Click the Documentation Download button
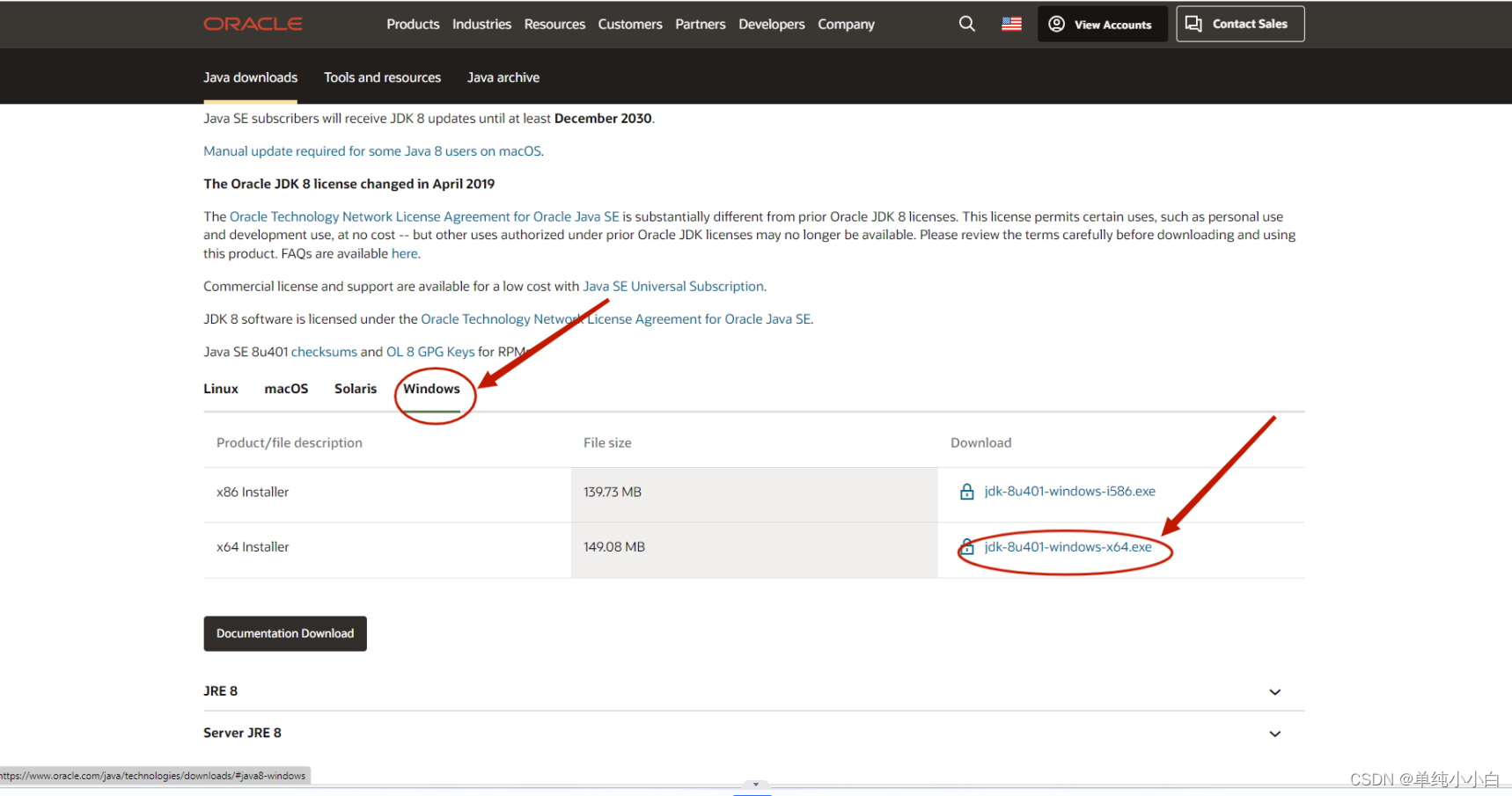Image resolution: width=1512 pixels, height=796 pixels. click(x=285, y=633)
